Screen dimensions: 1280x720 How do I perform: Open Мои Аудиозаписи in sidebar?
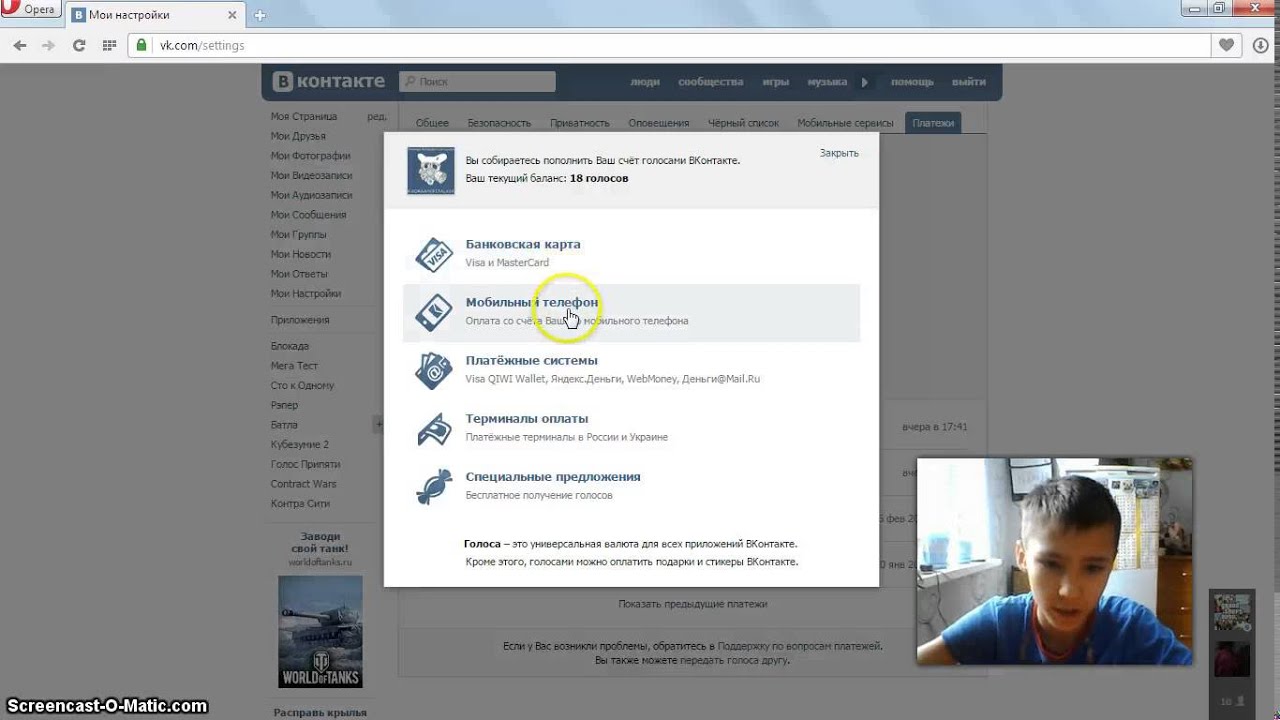pyautogui.click(x=311, y=195)
